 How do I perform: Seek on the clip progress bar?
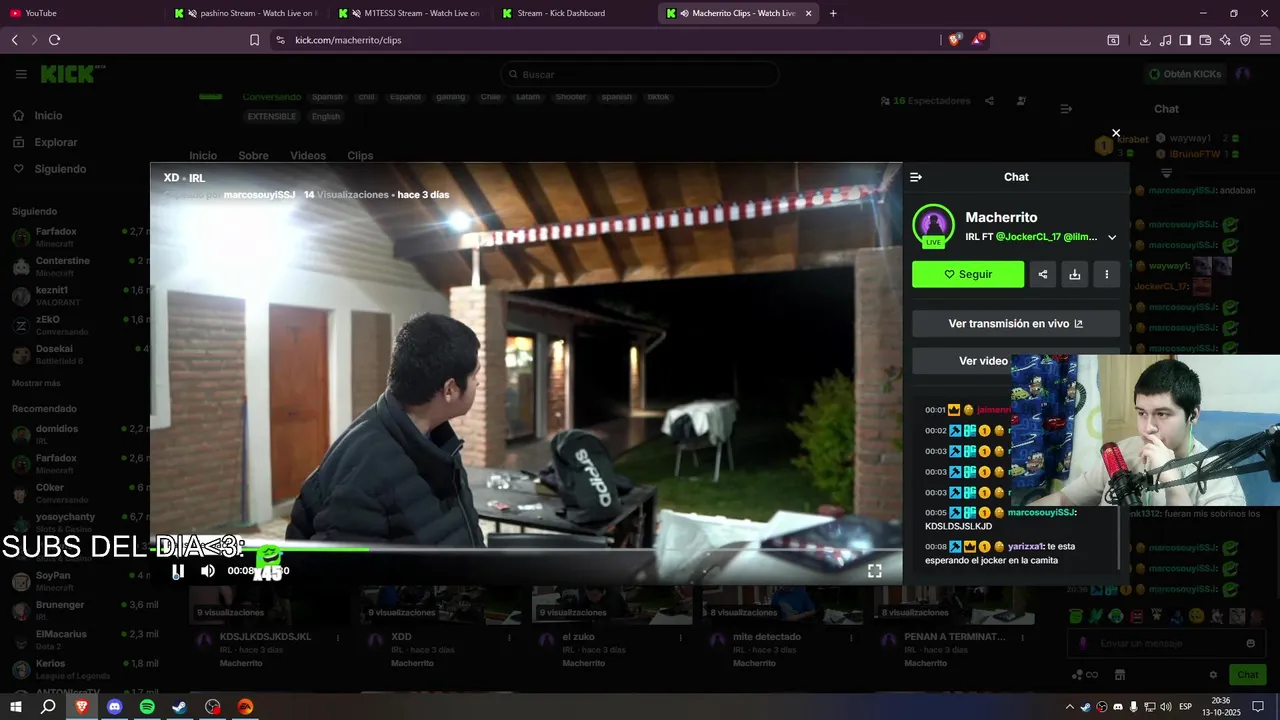pos(526,549)
